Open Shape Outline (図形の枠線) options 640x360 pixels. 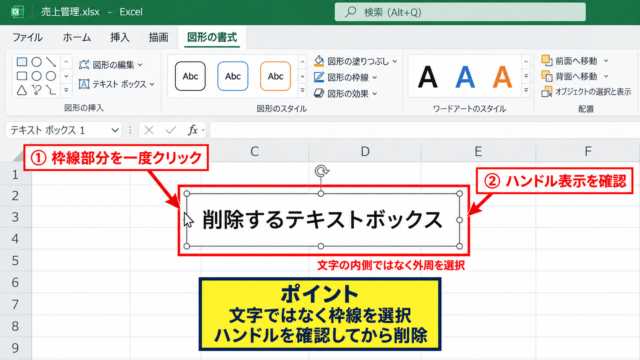pos(345,77)
